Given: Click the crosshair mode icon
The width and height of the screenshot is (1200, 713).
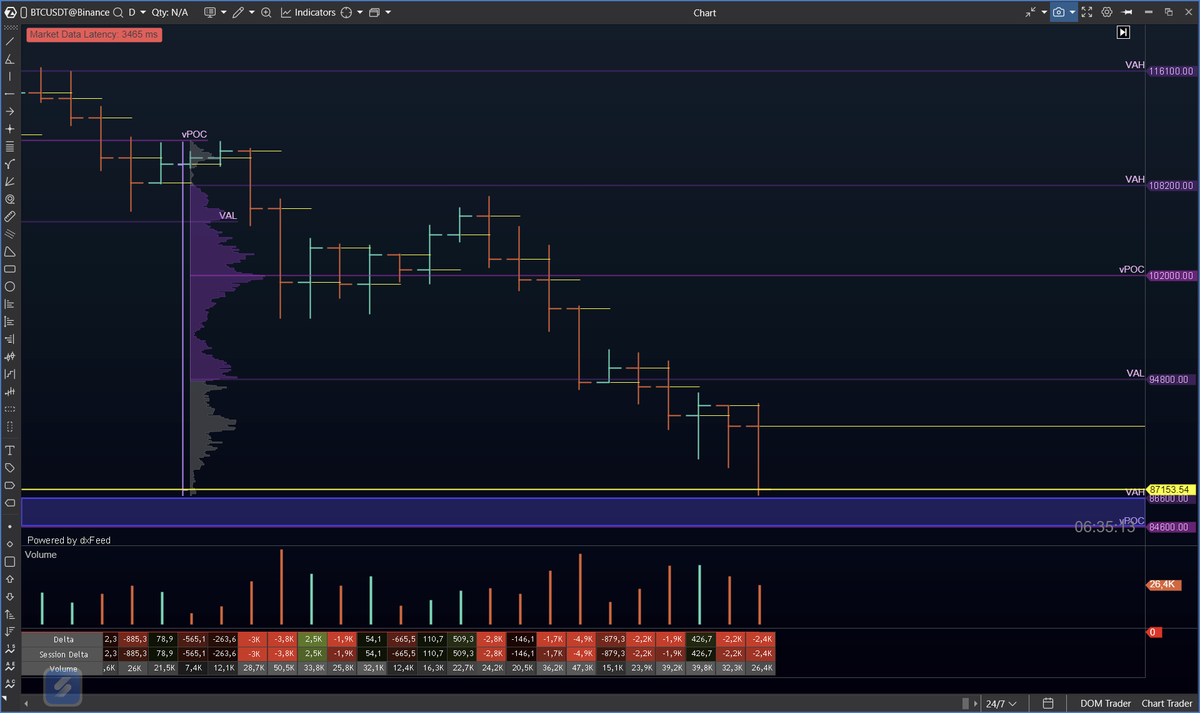Looking at the screenshot, I should click(346, 13).
